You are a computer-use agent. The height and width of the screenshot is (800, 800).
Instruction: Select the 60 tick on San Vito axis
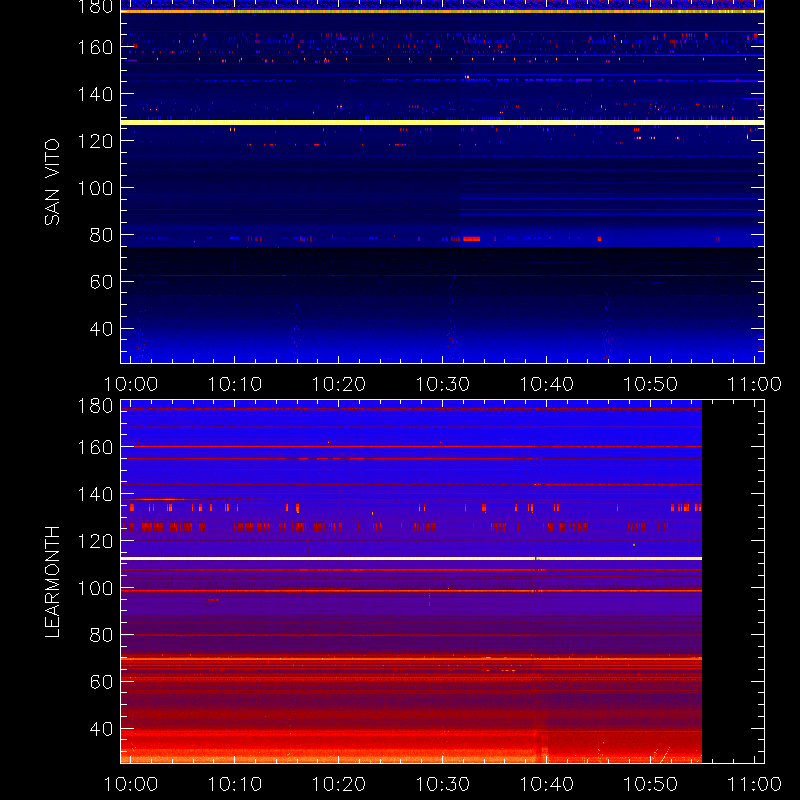[101, 282]
